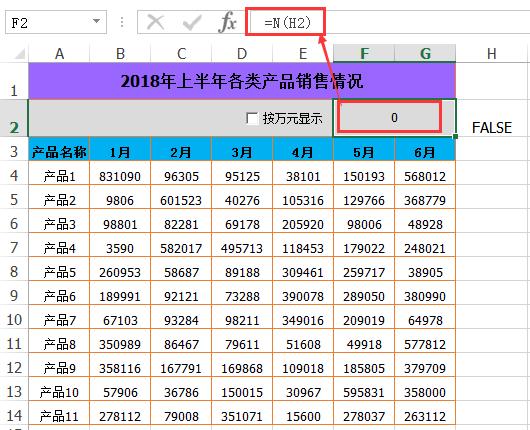Select column D header

click(242, 53)
